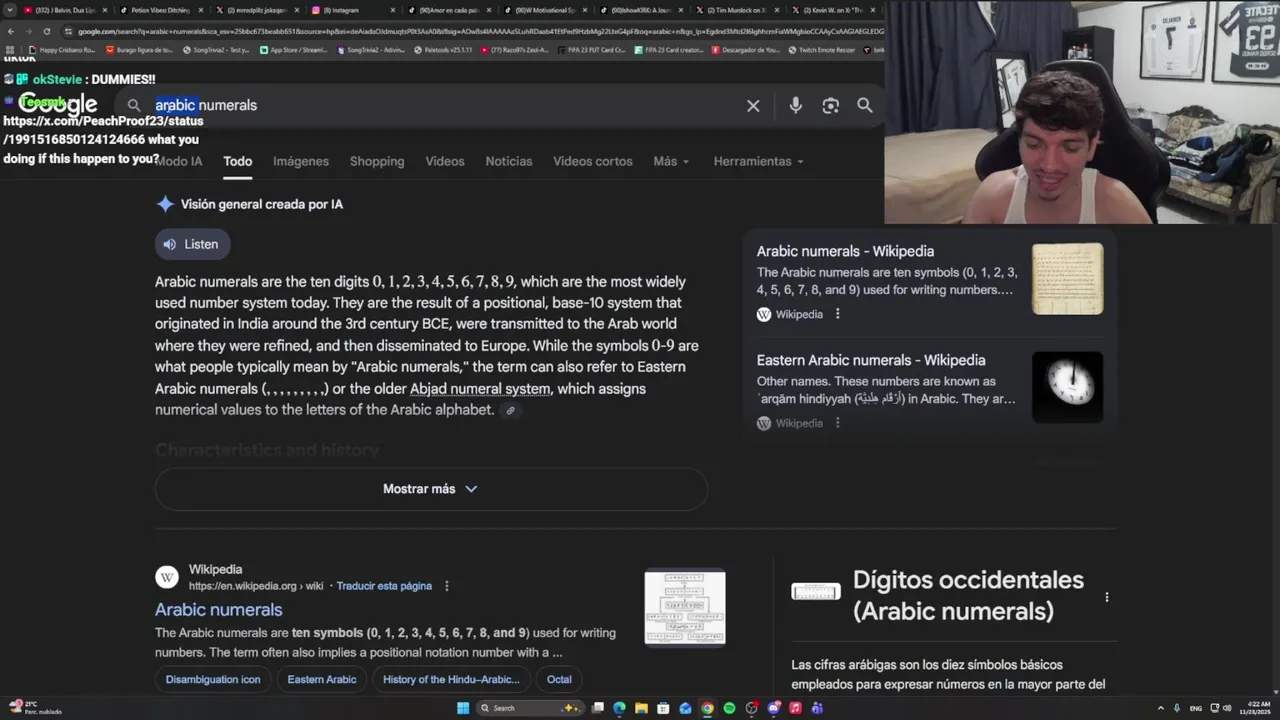Clear the search box with the X icon
This screenshot has height=720, width=1280.
click(753, 105)
